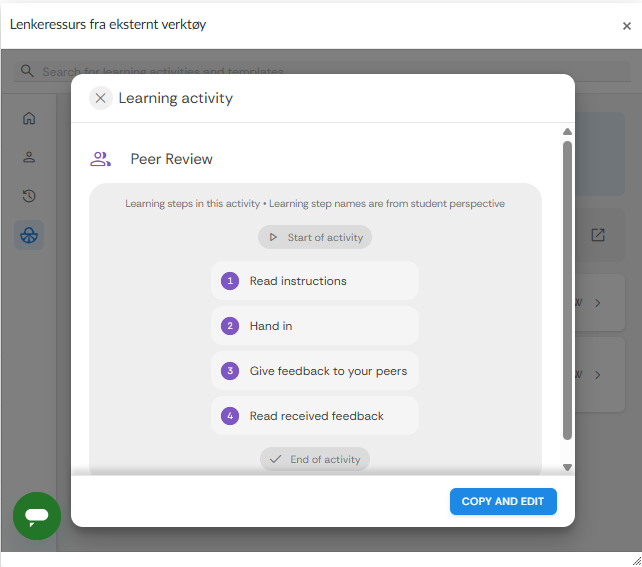Viewport: 642px width, 567px height.
Task: Open the Home icon in sidebar
Action: pos(29,118)
